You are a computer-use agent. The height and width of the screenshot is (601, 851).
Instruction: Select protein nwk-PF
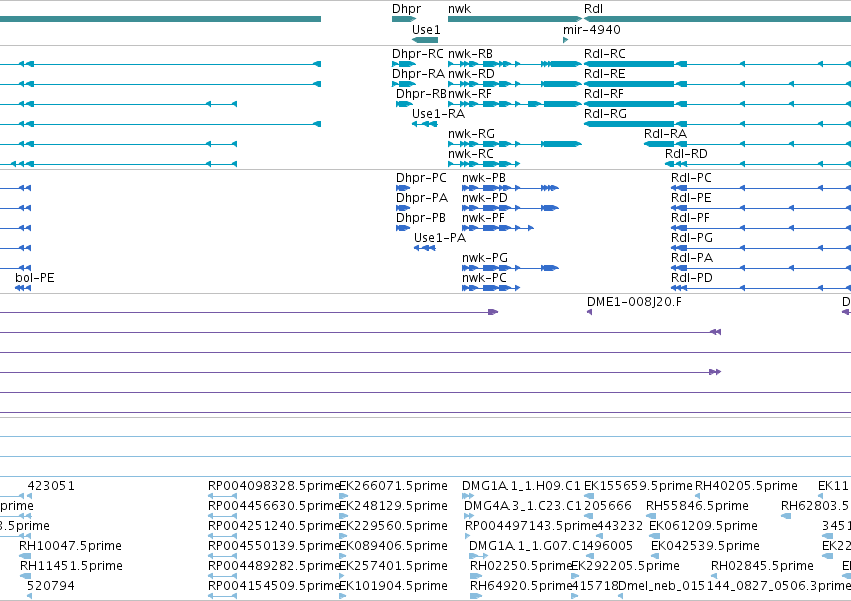pyautogui.click(x=483, y=218)
